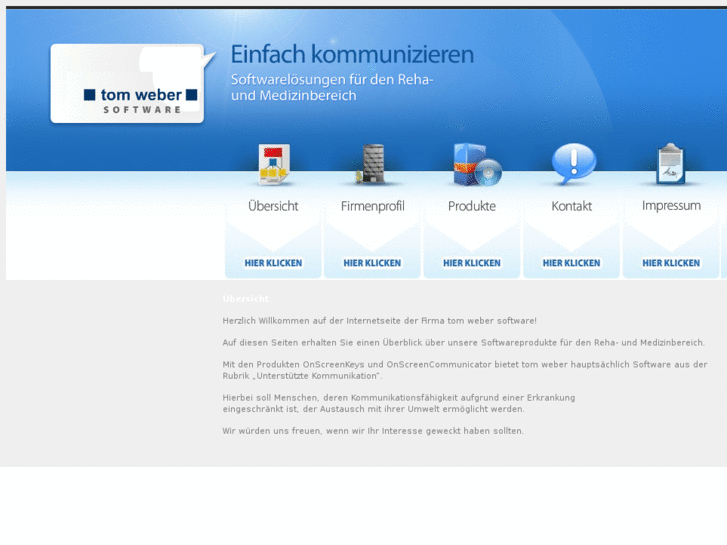Open the Impressum clipboard icon
Viewport: 727px width, 545px height.
click(x=670, y=163)
